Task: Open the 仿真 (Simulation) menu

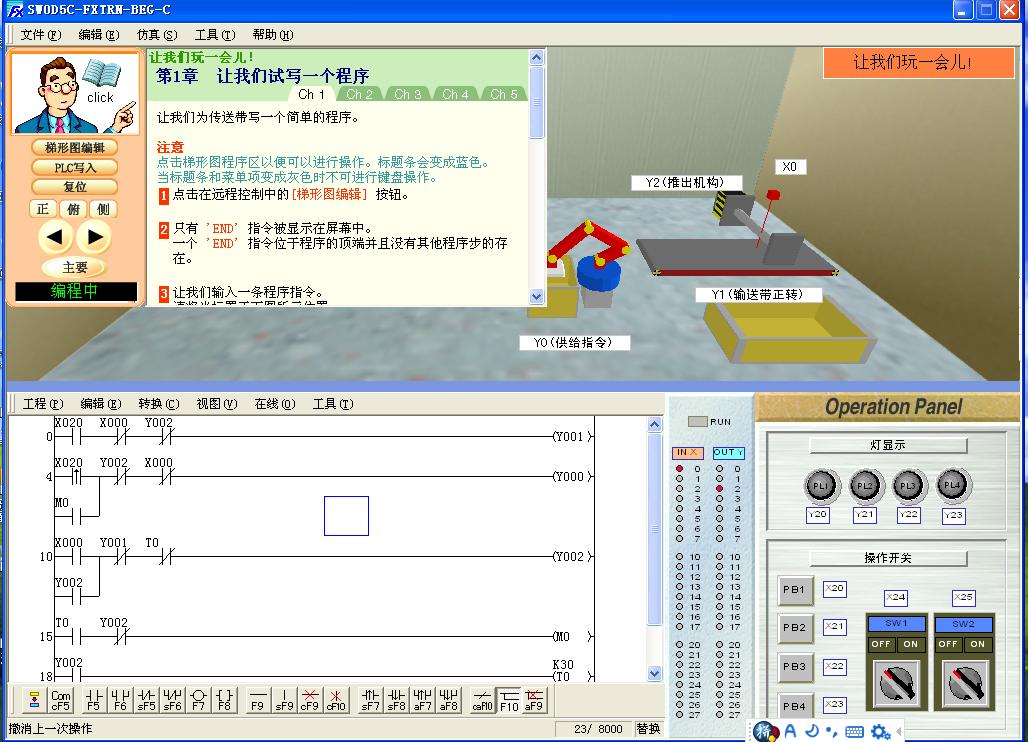Action: (x=156, y=35)
